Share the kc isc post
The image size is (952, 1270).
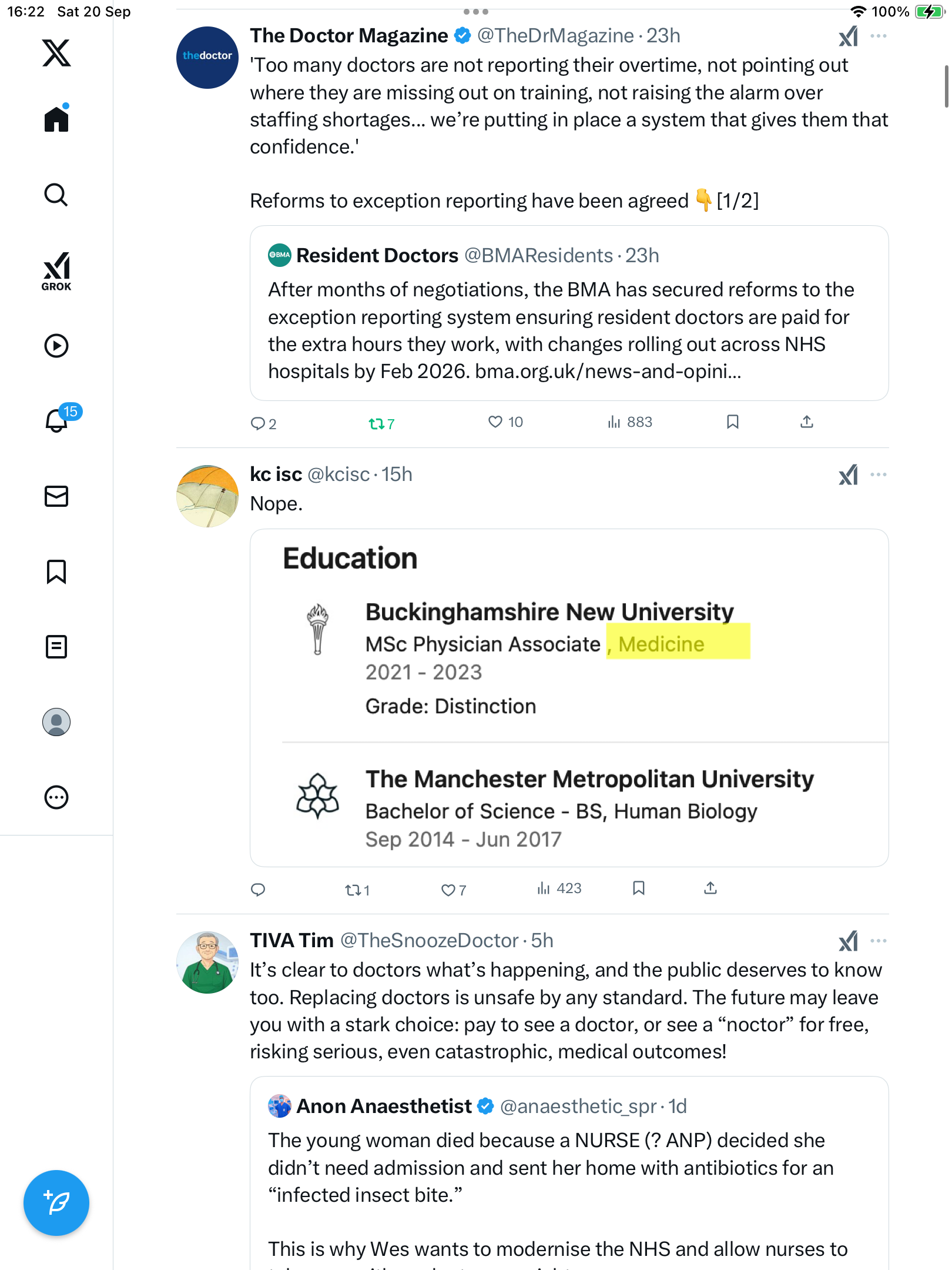(710, 888)
